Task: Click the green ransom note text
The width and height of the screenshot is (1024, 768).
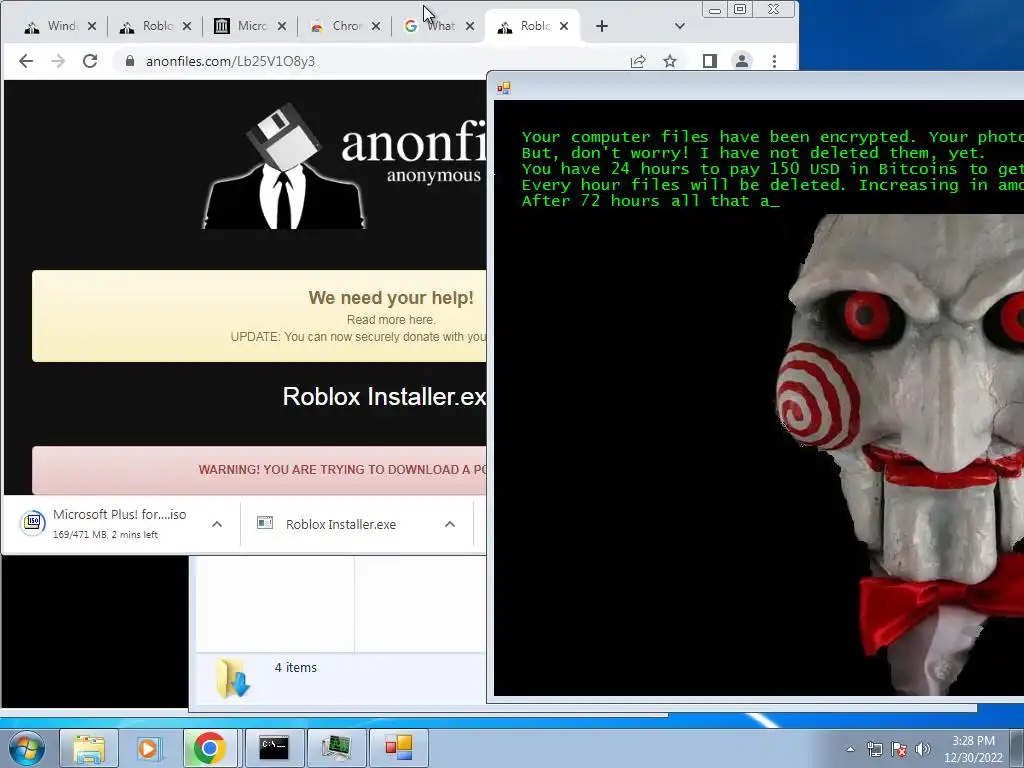Action: pos(772,168)
